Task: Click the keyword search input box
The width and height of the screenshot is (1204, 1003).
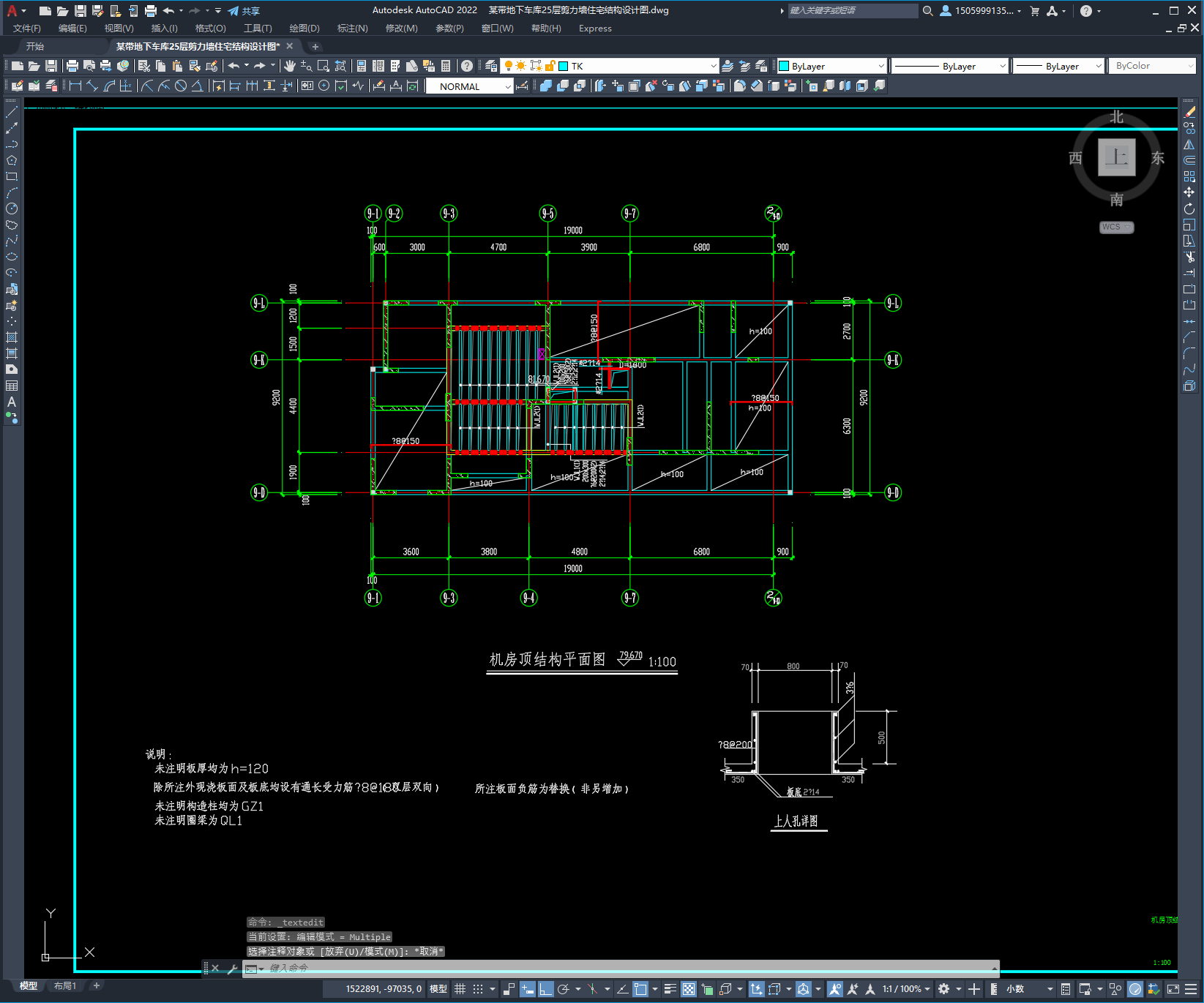Action: coord(853,11)
